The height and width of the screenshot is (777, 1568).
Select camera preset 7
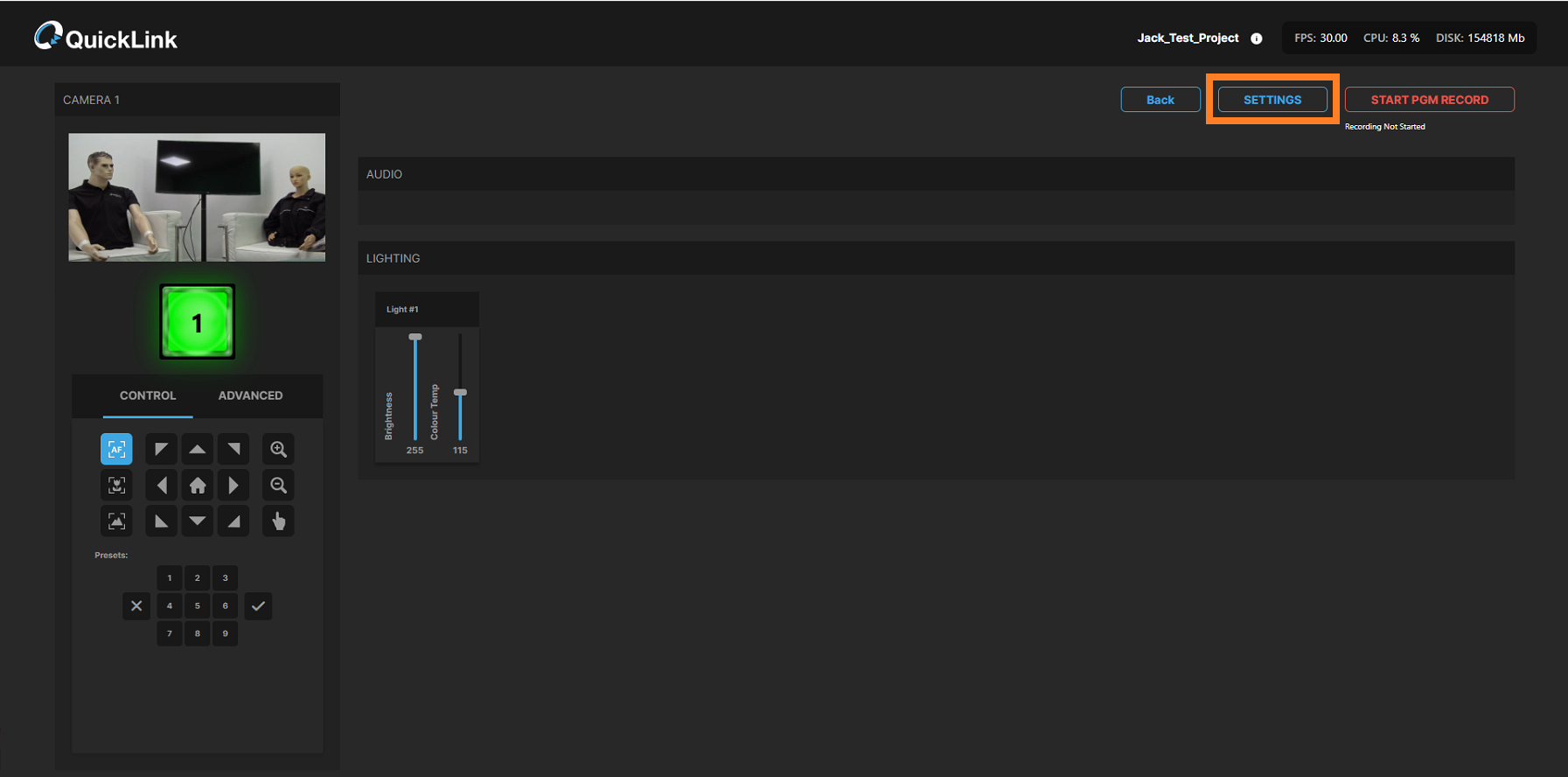[170, 633]
